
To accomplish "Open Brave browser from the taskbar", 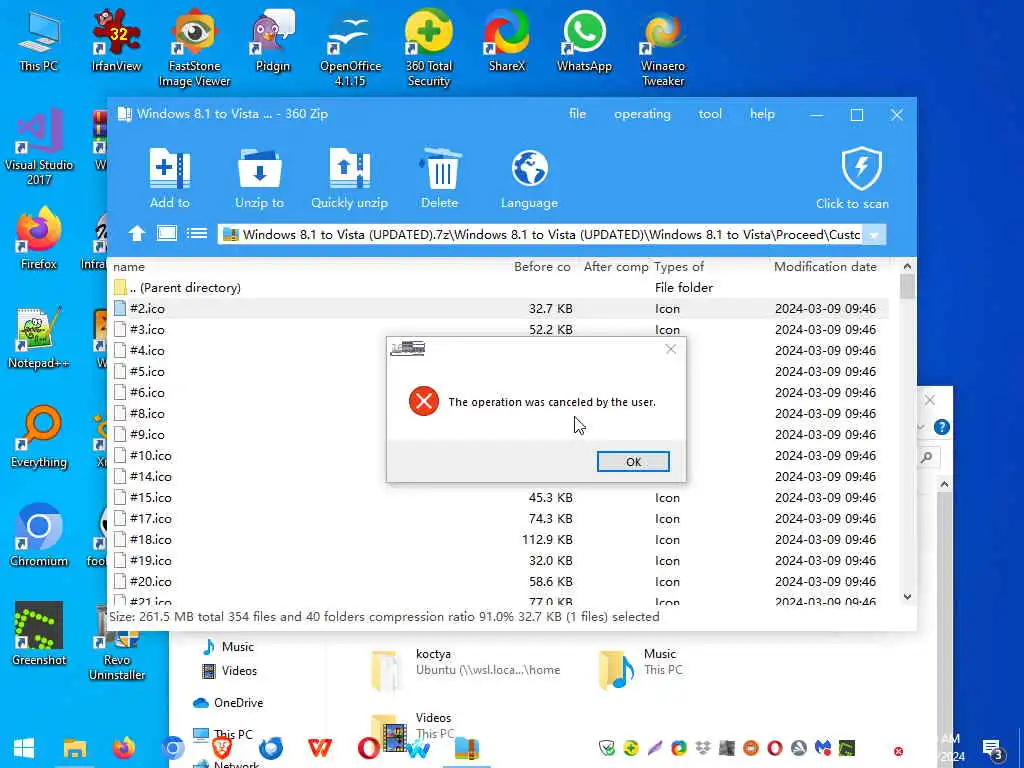I will (x=222, y=748).
